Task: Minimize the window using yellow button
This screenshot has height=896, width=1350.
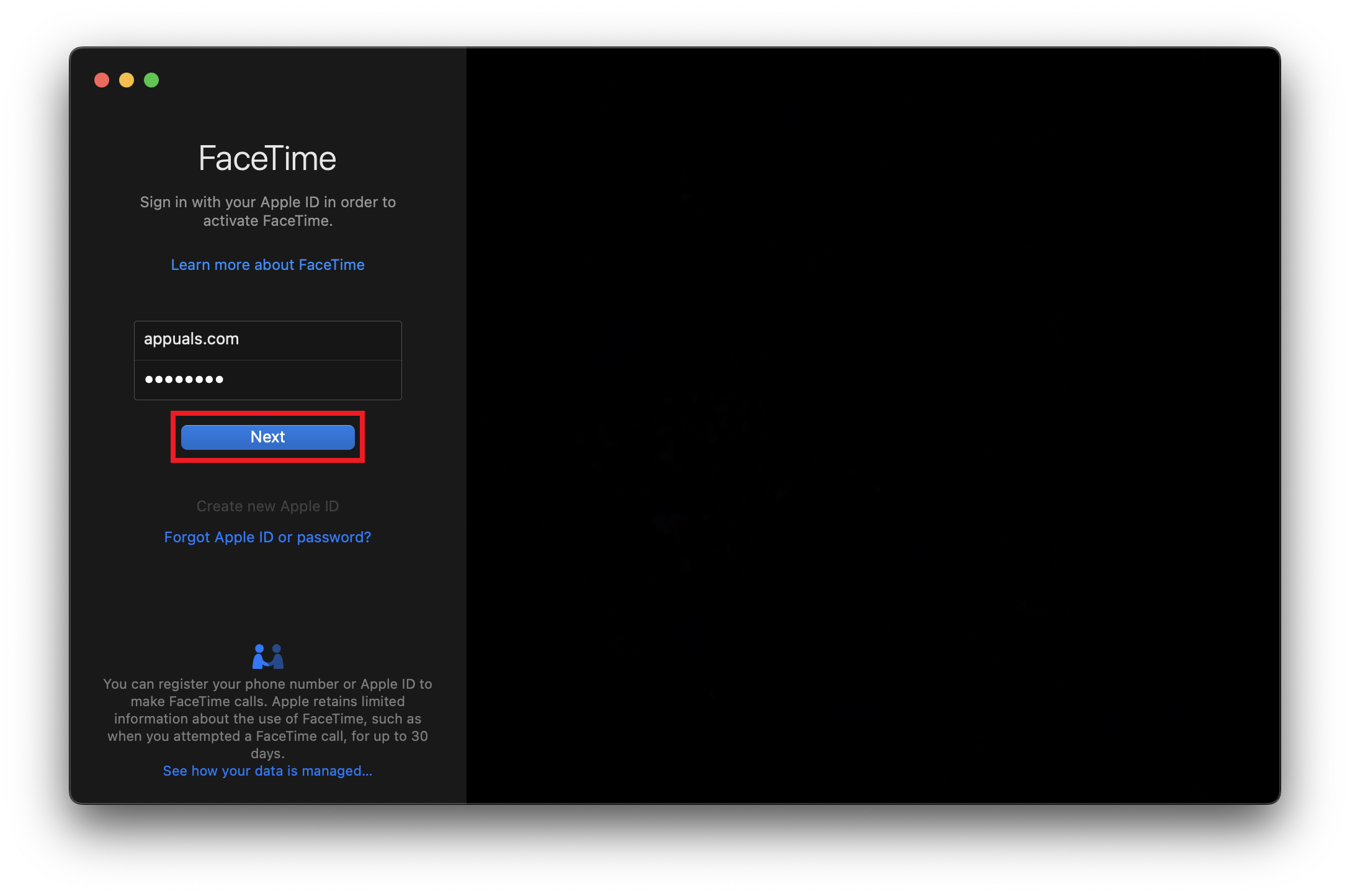Action: coord(127,80)
